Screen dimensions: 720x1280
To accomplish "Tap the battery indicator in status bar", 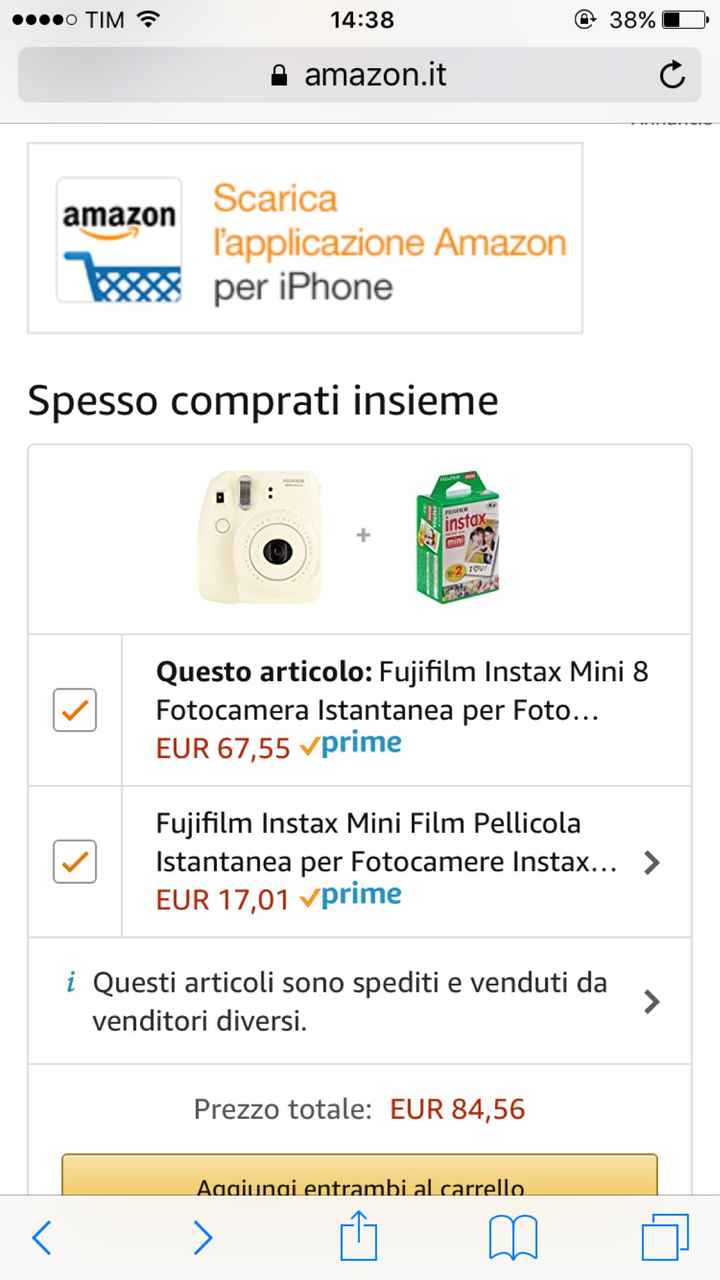I will tap(685, 19).
